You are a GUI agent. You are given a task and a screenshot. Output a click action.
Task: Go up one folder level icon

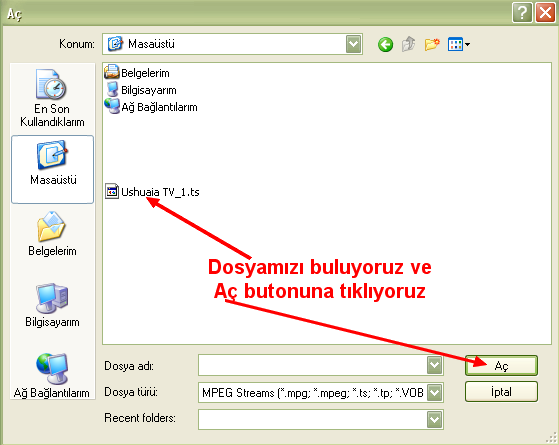click(409, 45)
